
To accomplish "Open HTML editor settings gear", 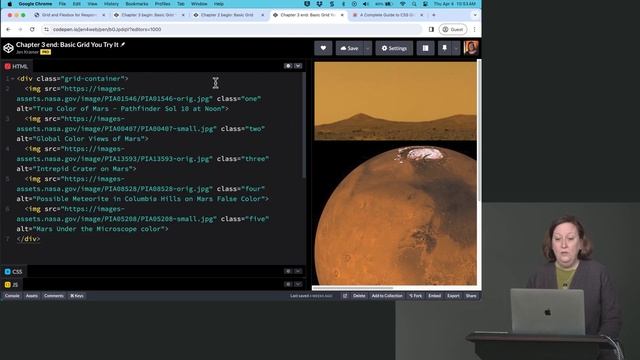I will pos(288,66).
